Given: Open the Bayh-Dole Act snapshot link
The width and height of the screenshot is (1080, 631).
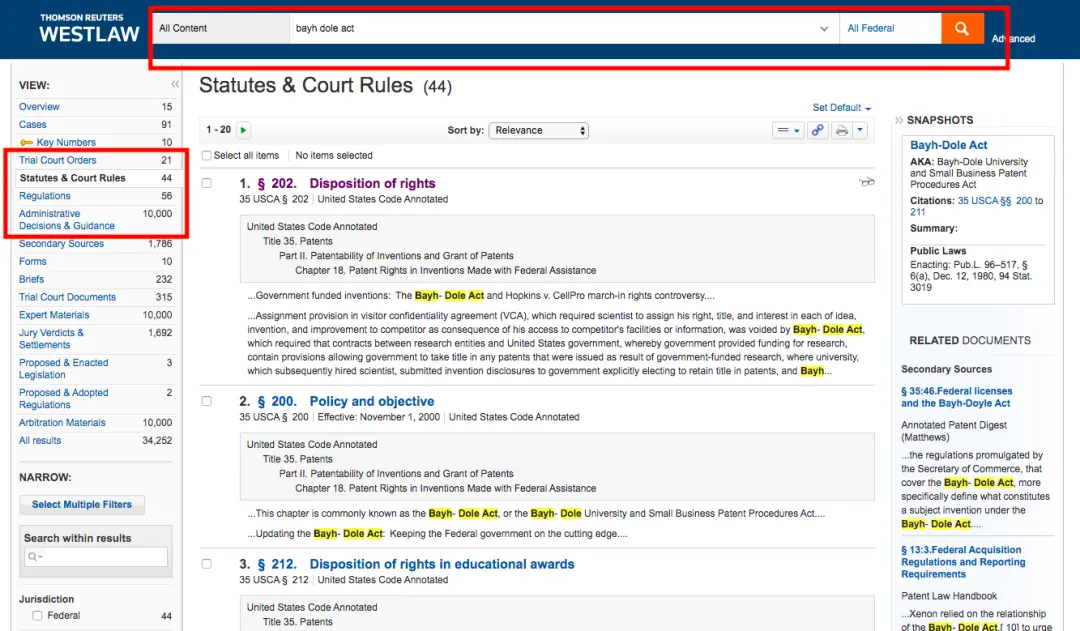Looking at the screenshot, I should pyautogui.click(x=948, y=145).
